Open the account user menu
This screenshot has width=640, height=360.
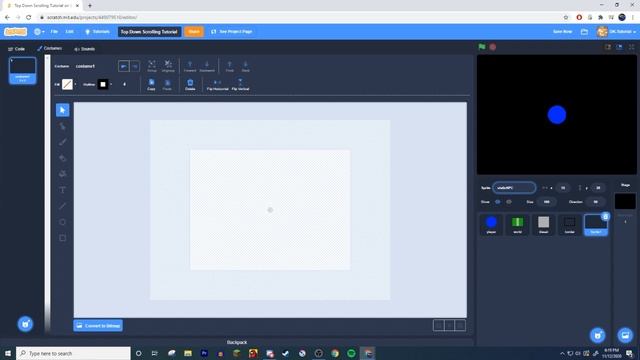(616, 31)
